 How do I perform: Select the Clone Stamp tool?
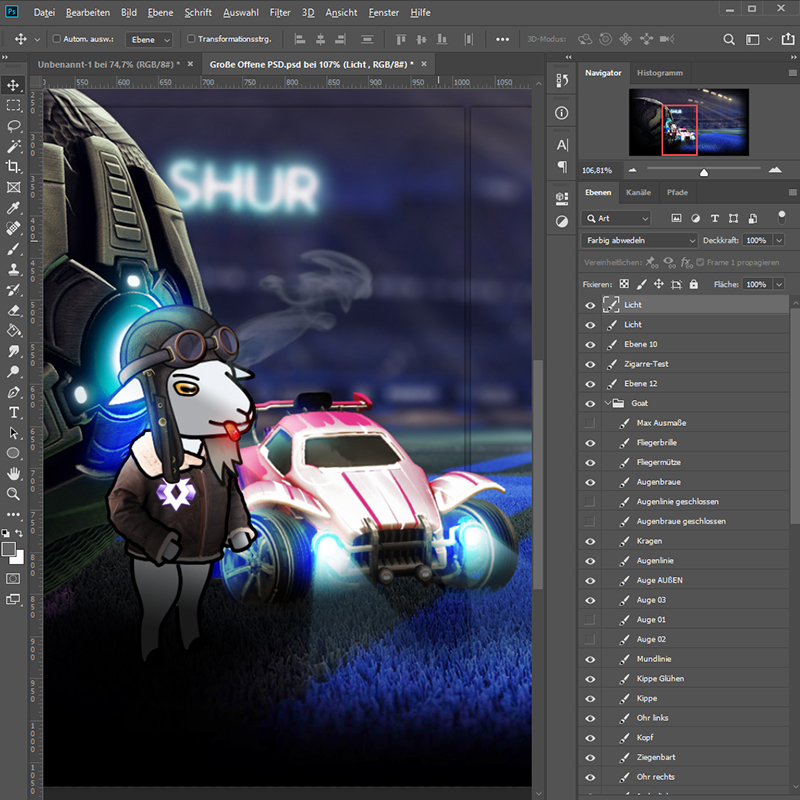click(13, 269)
